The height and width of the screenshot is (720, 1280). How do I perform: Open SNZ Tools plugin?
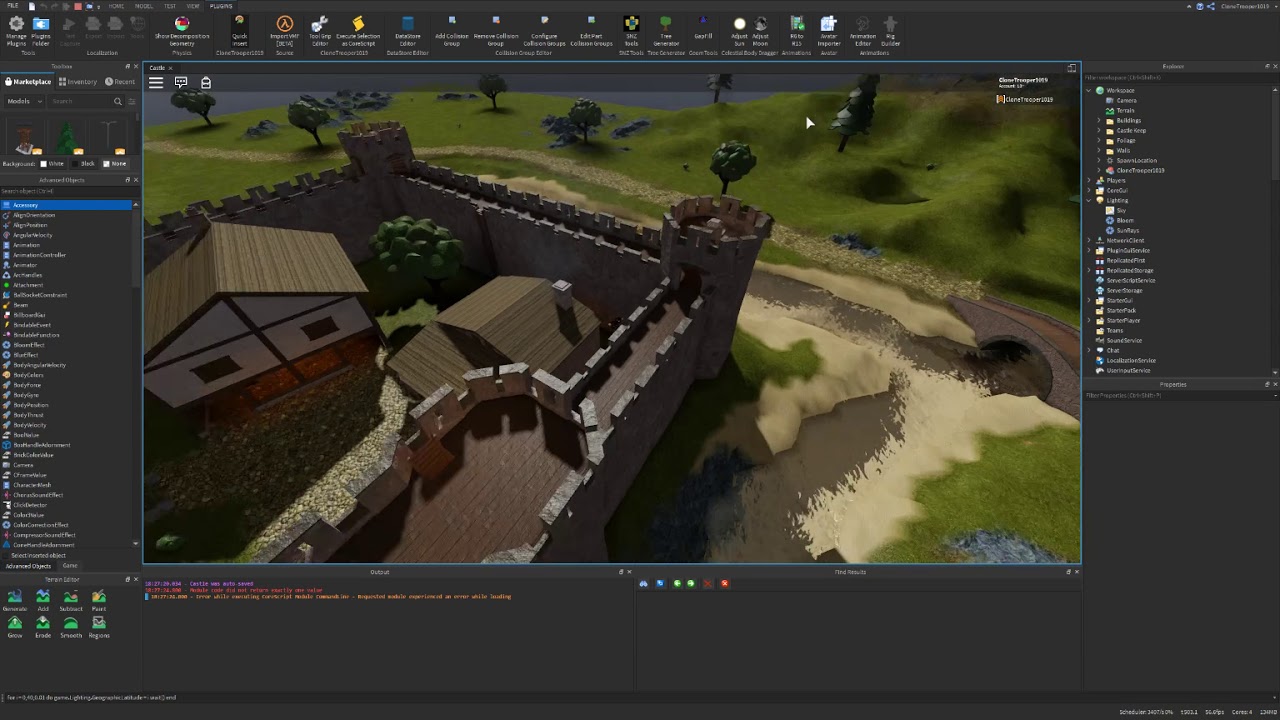tap(631, 31)
